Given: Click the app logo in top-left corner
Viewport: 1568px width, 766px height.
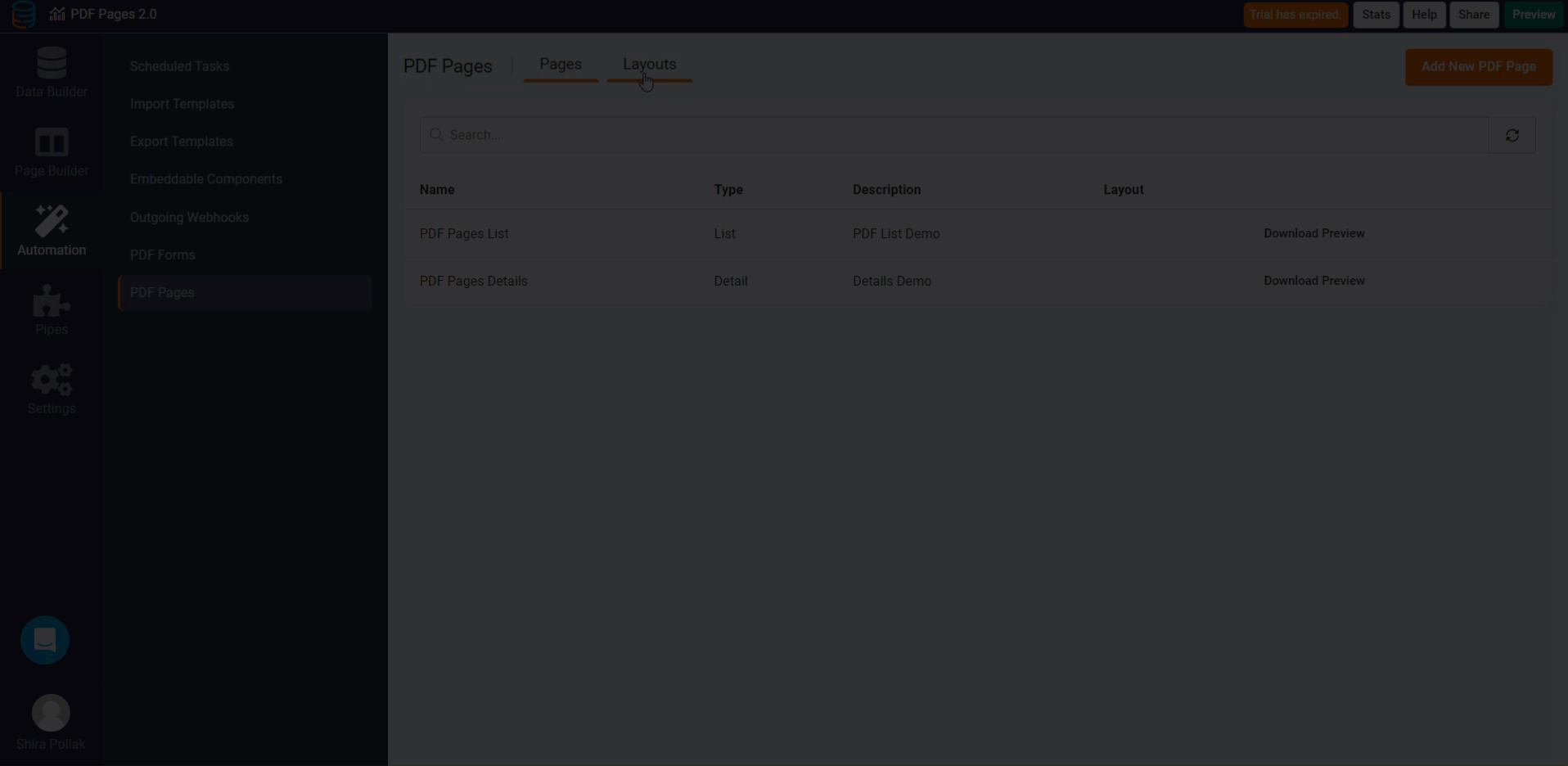Looking at the screenshot, I should (24, 15).
